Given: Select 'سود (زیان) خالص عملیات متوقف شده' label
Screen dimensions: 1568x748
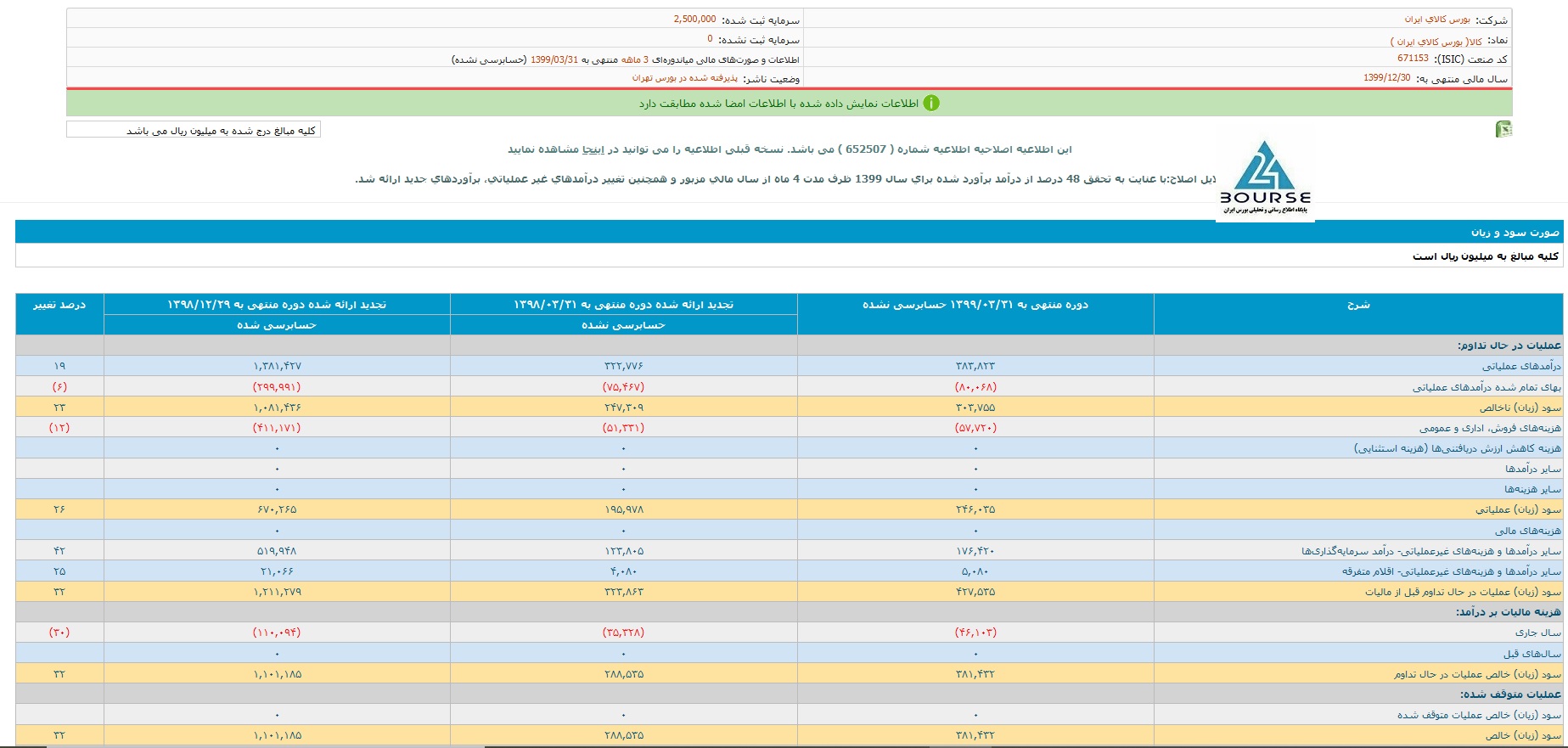Looking at the screenshot, I should coord(1480,715).
